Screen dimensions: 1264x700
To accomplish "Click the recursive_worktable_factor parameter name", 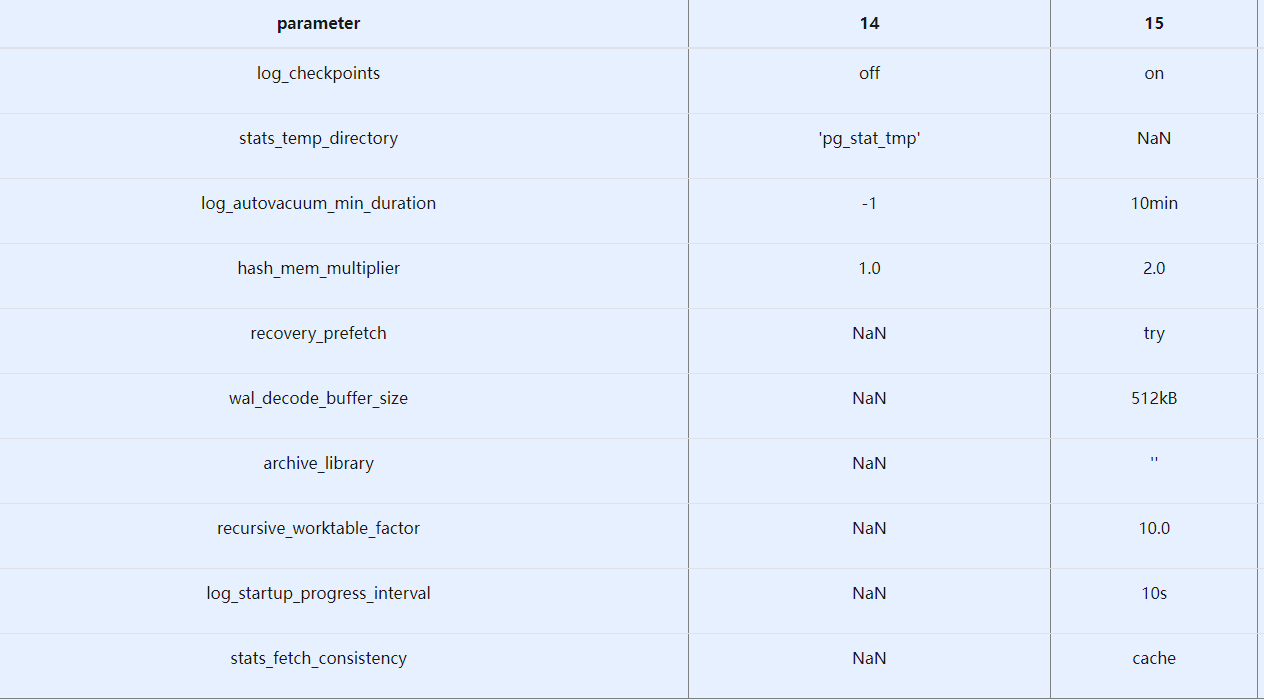I will pos(318,528).
